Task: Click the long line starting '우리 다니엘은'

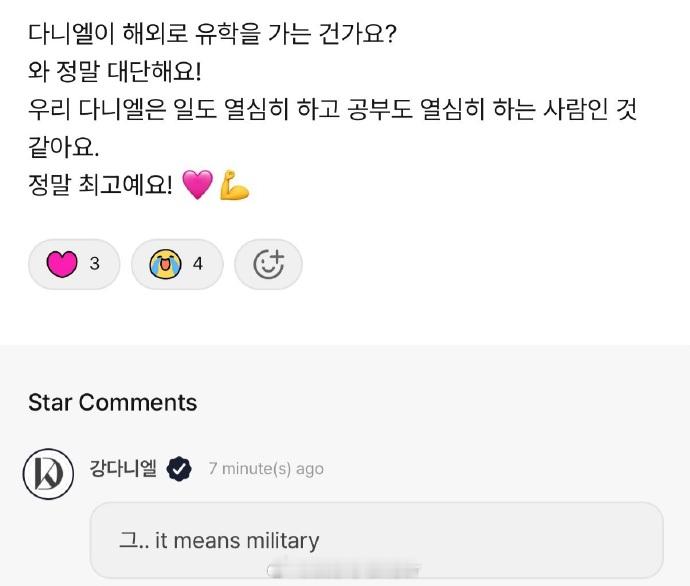Action: 332,110
